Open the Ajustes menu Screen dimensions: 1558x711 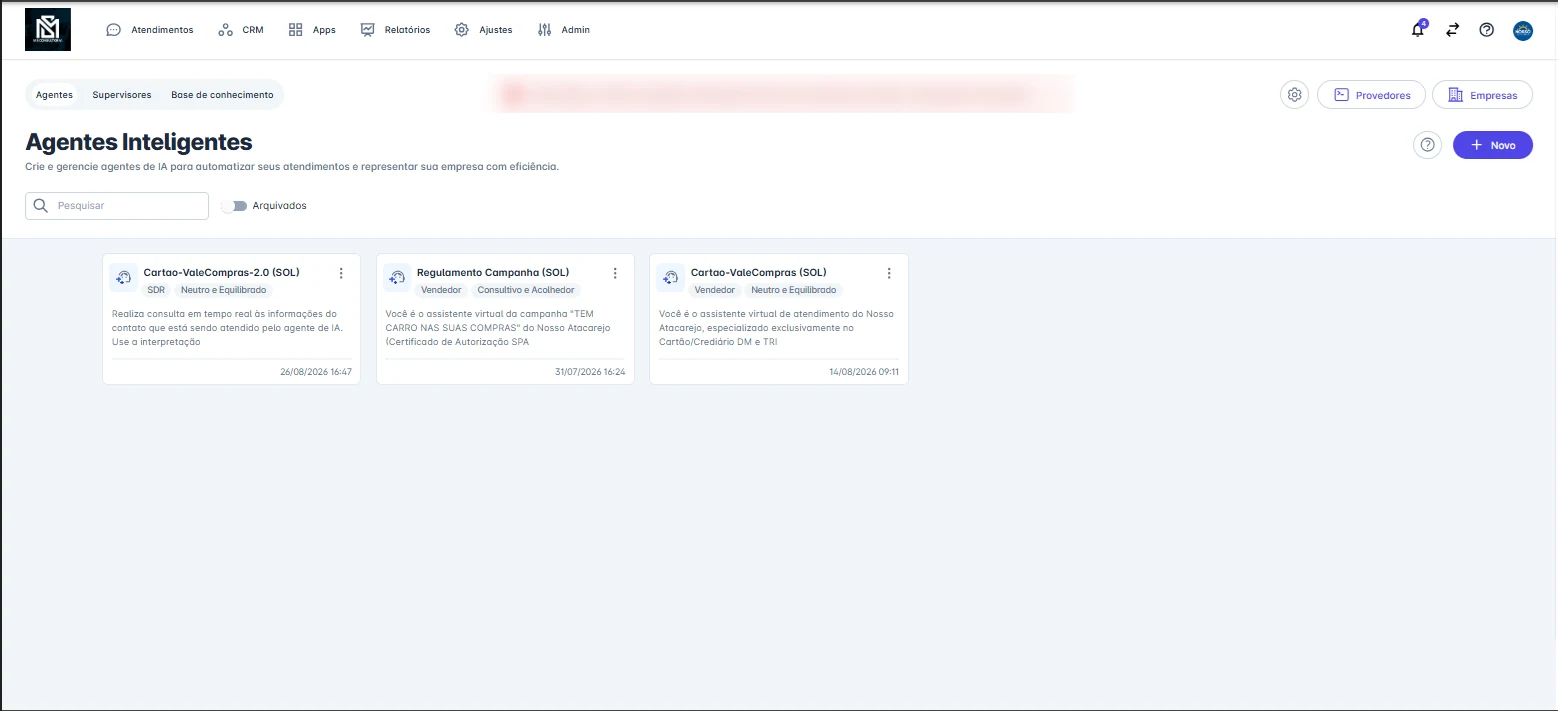coord(483,30)
